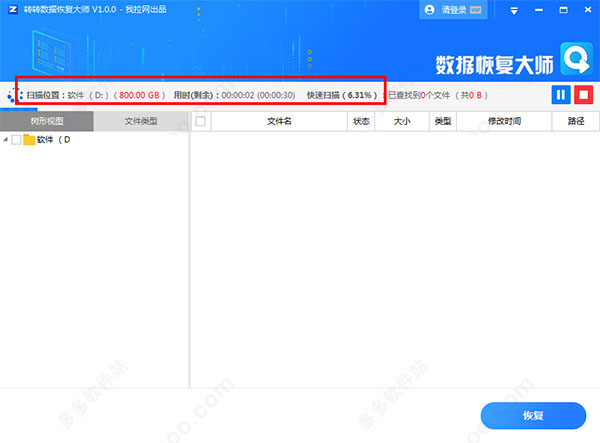The height and width of the screenshot is (443, 600).
Task: Pause the scan with the blue pause button
Action: pos(561,94)
